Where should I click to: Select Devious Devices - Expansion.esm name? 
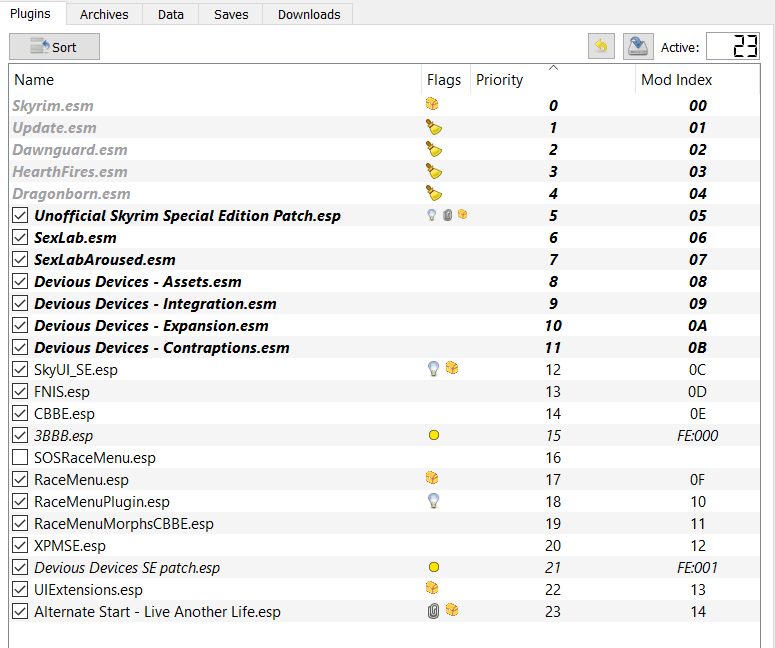pos(151,326)
